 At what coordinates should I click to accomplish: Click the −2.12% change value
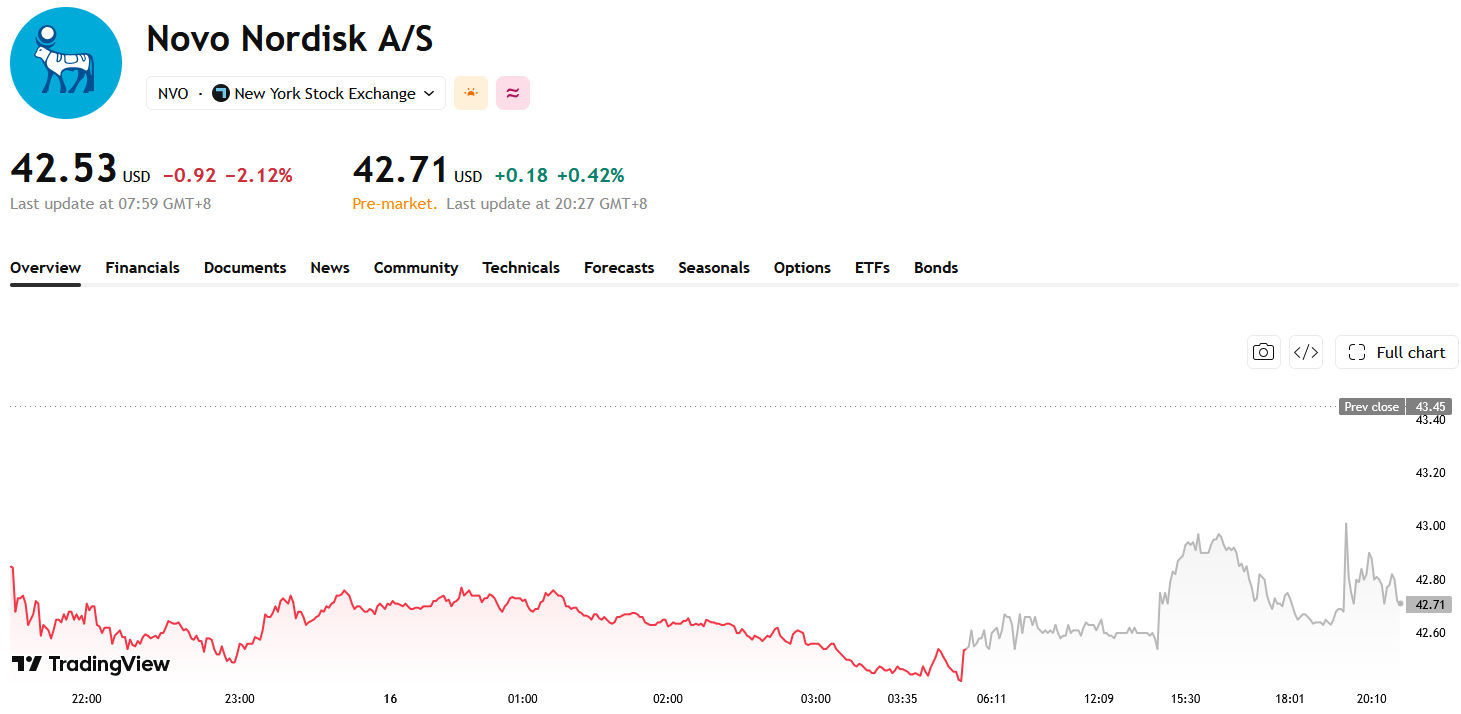click(259, 175)
